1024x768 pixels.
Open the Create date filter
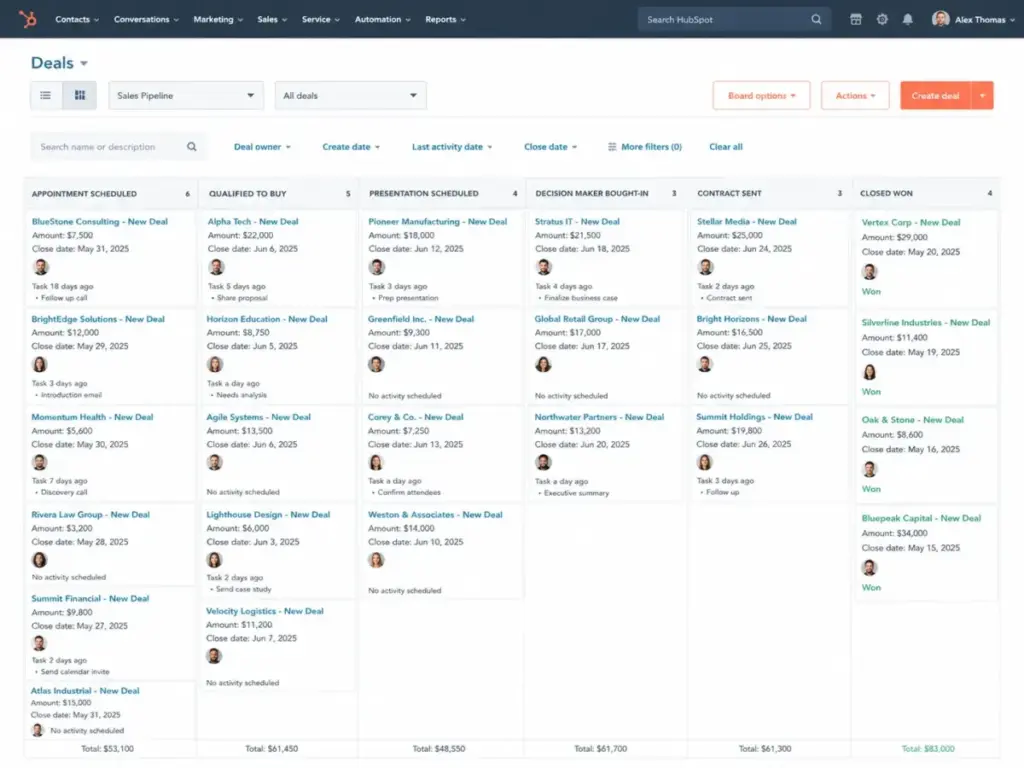coord(351,147)
